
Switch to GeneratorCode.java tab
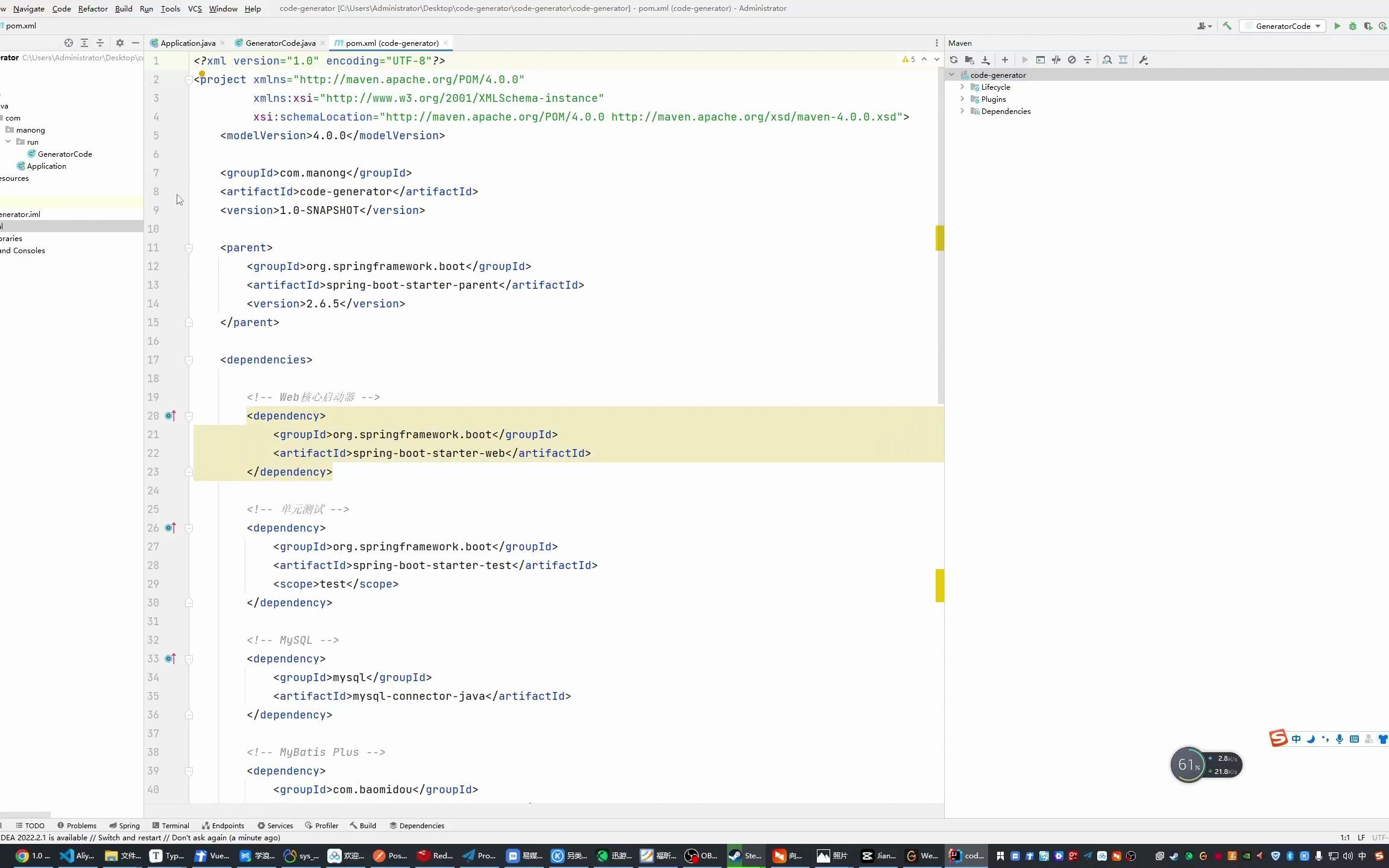280,43
